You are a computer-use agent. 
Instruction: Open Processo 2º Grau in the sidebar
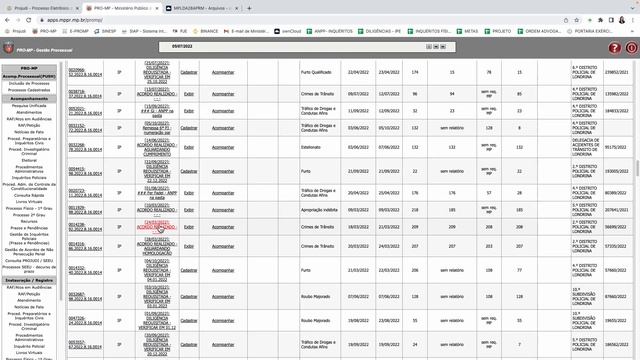pyautogui.click(x=29, y=215)
